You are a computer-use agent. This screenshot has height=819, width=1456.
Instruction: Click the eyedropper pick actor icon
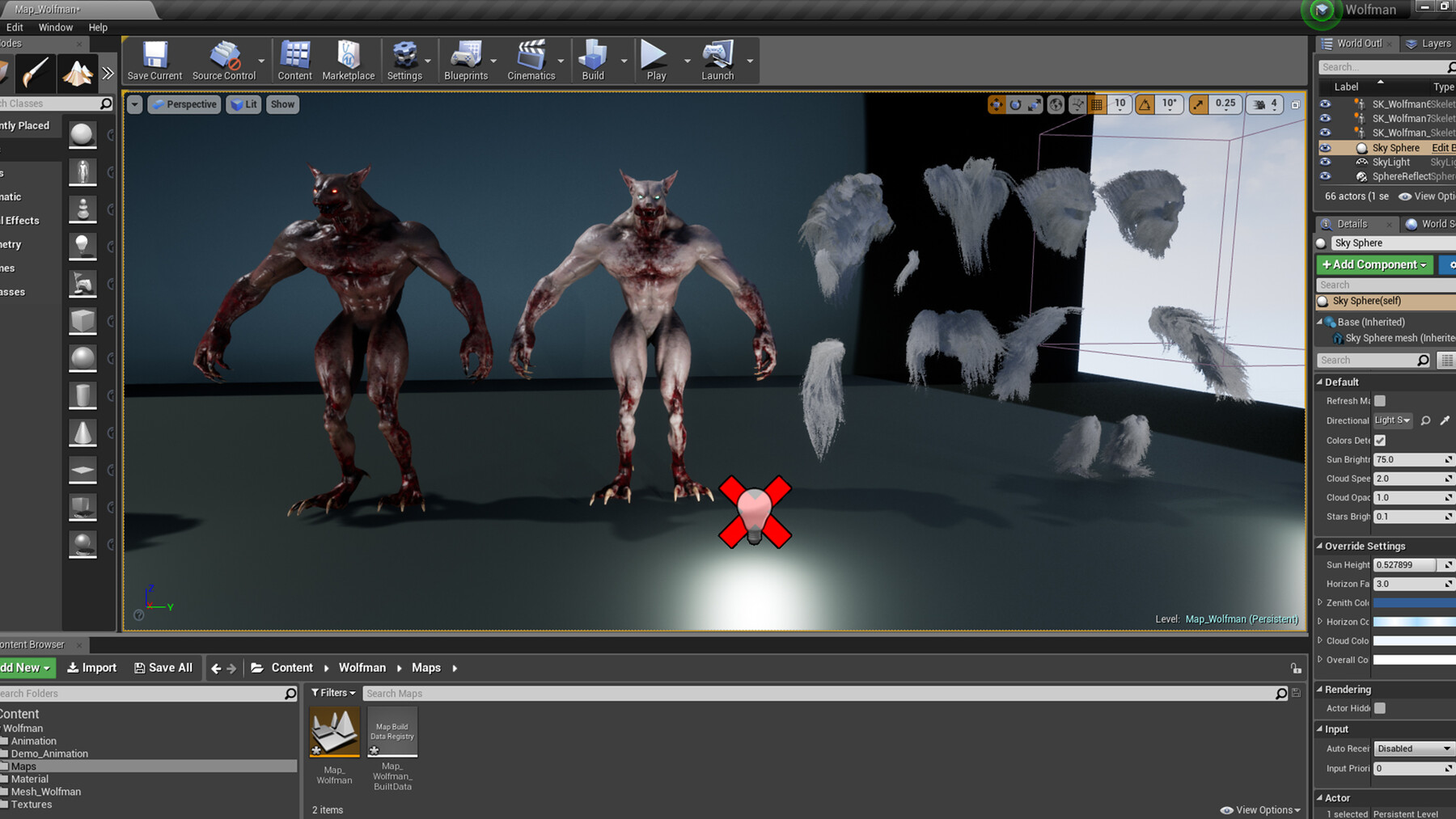pos(1445,420)
